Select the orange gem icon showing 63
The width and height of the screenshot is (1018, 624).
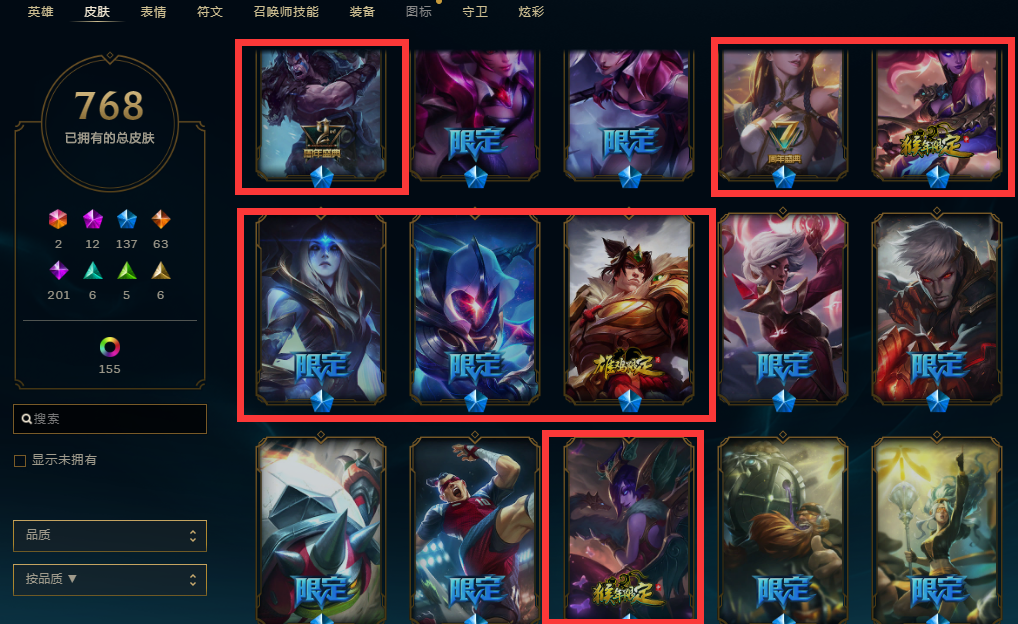[x=160, y=219]
